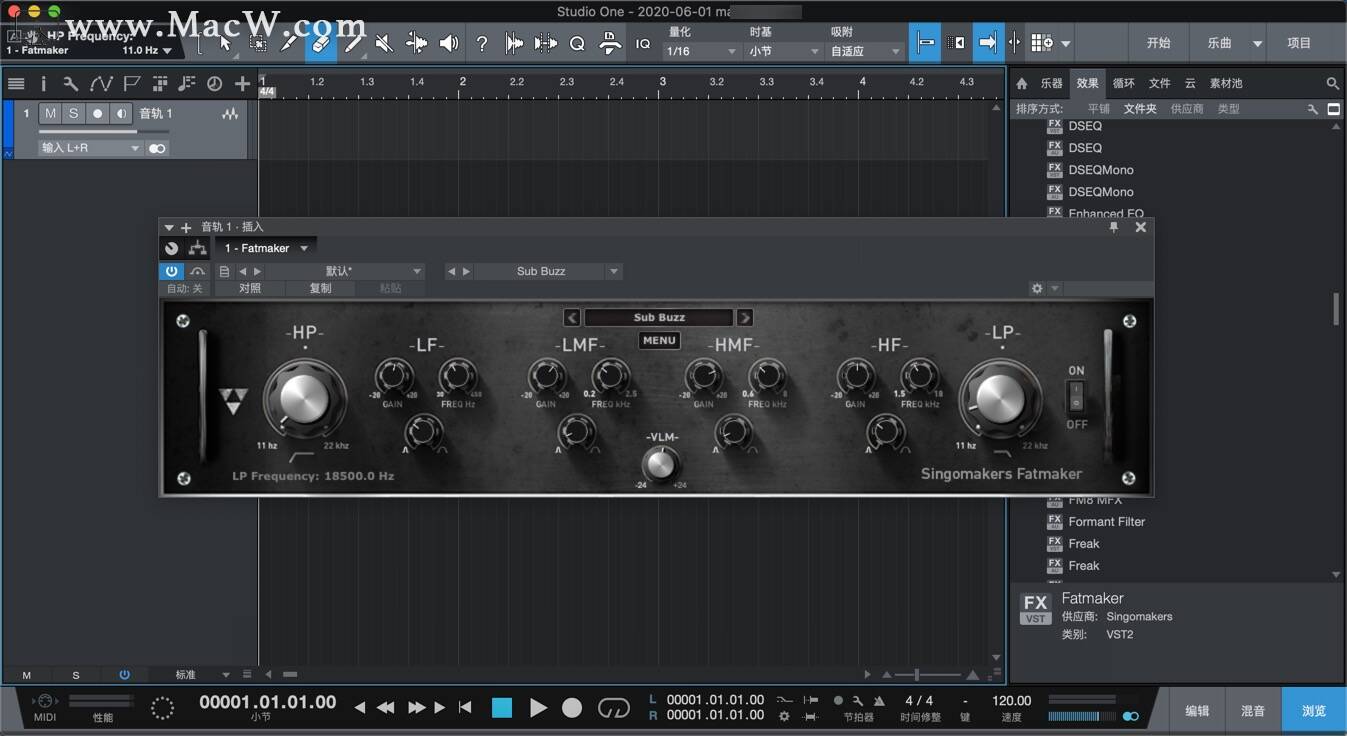The width and height of the screenshot is (1347, 736).
Task: Switch to the 循环 browser tab
Action: click(1123, 84)
